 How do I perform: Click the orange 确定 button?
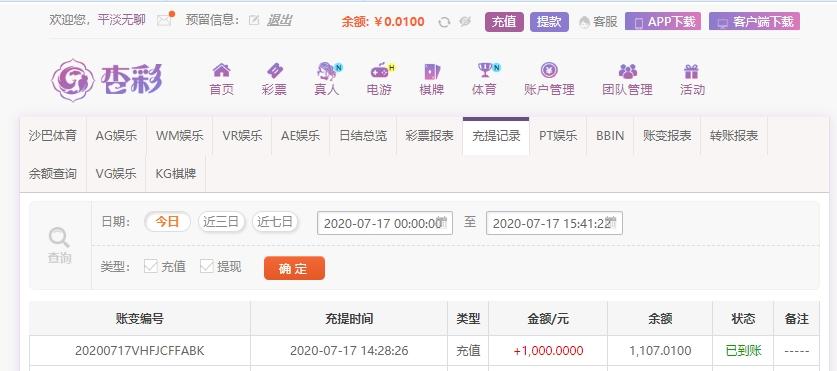click(294, 268)
